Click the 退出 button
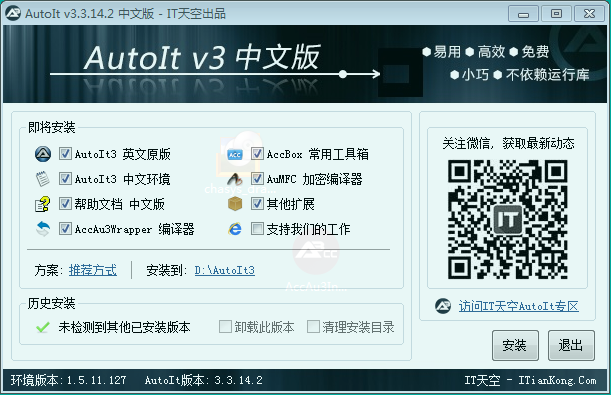Screen dimensions: 611x395 pos(571,345)
